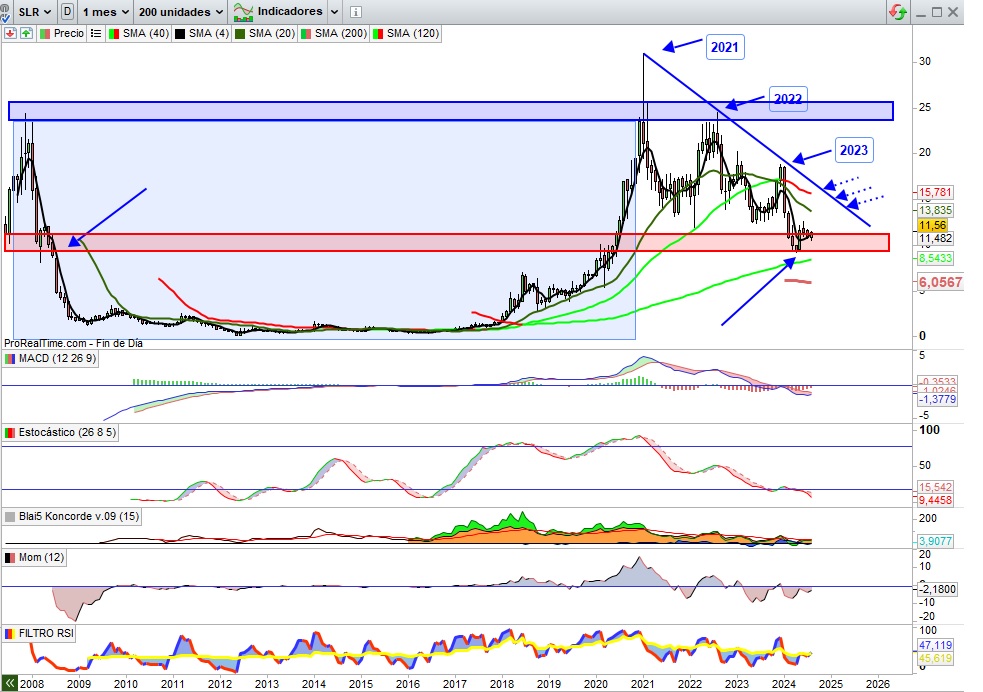Click the dark green SMA (20) swatch

[x=239, y=34]
